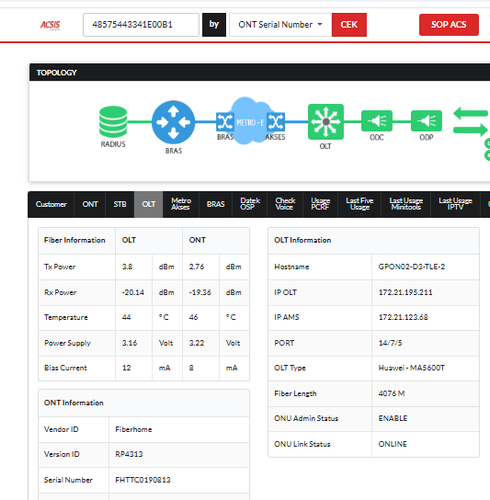Click the green OLT node icon
The image size is (490, 500).
(326, 122)
